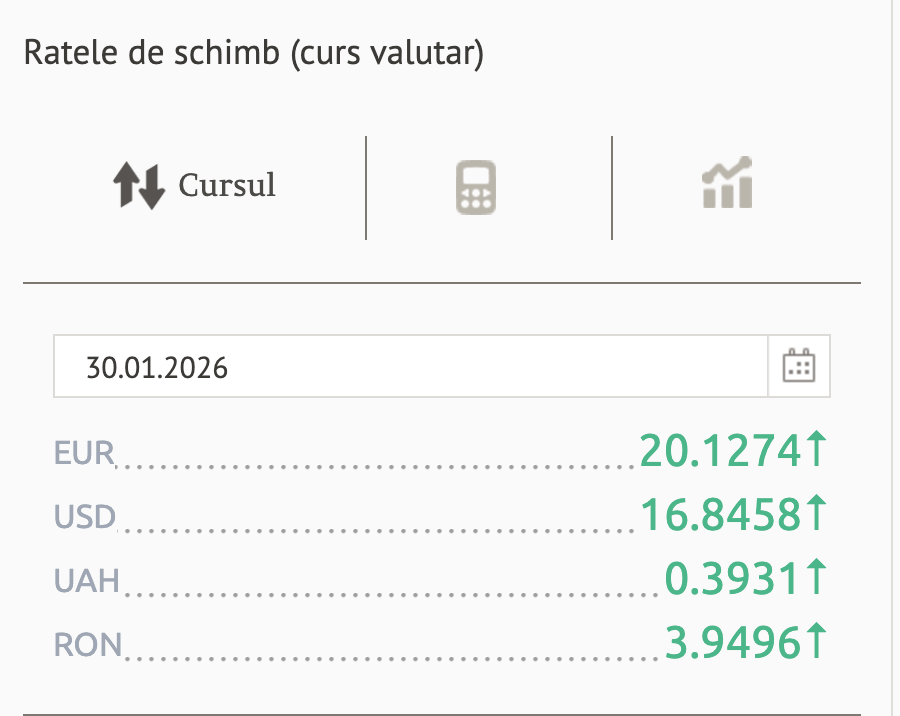
Task: Click the green up arrow next to RON rate
Action: click(817, 640)
